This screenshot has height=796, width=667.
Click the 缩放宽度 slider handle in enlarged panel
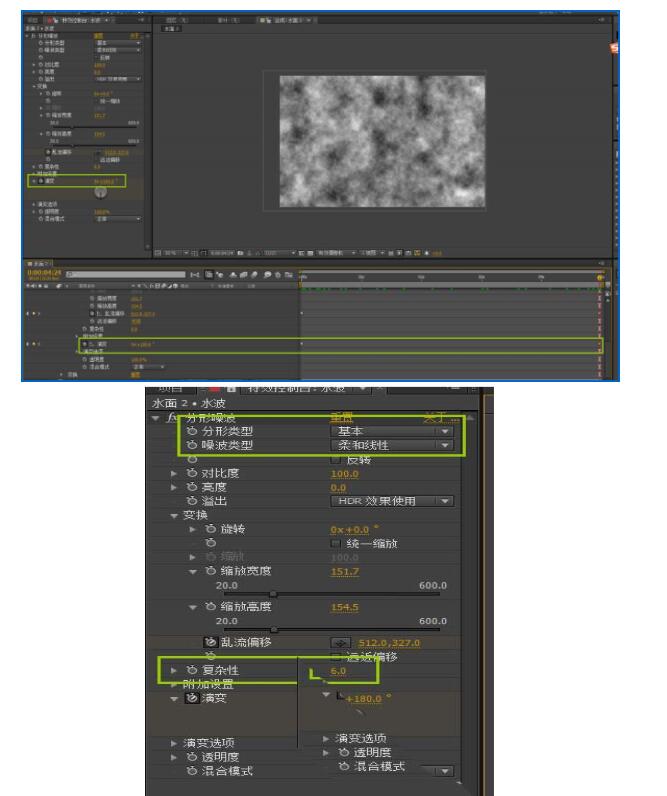pyautogui.click(x=273, y=594)
